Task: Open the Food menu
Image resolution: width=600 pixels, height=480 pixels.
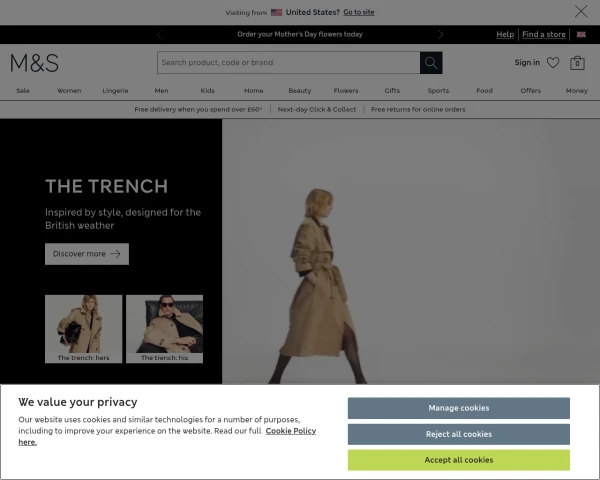Action: coord(484,91)
